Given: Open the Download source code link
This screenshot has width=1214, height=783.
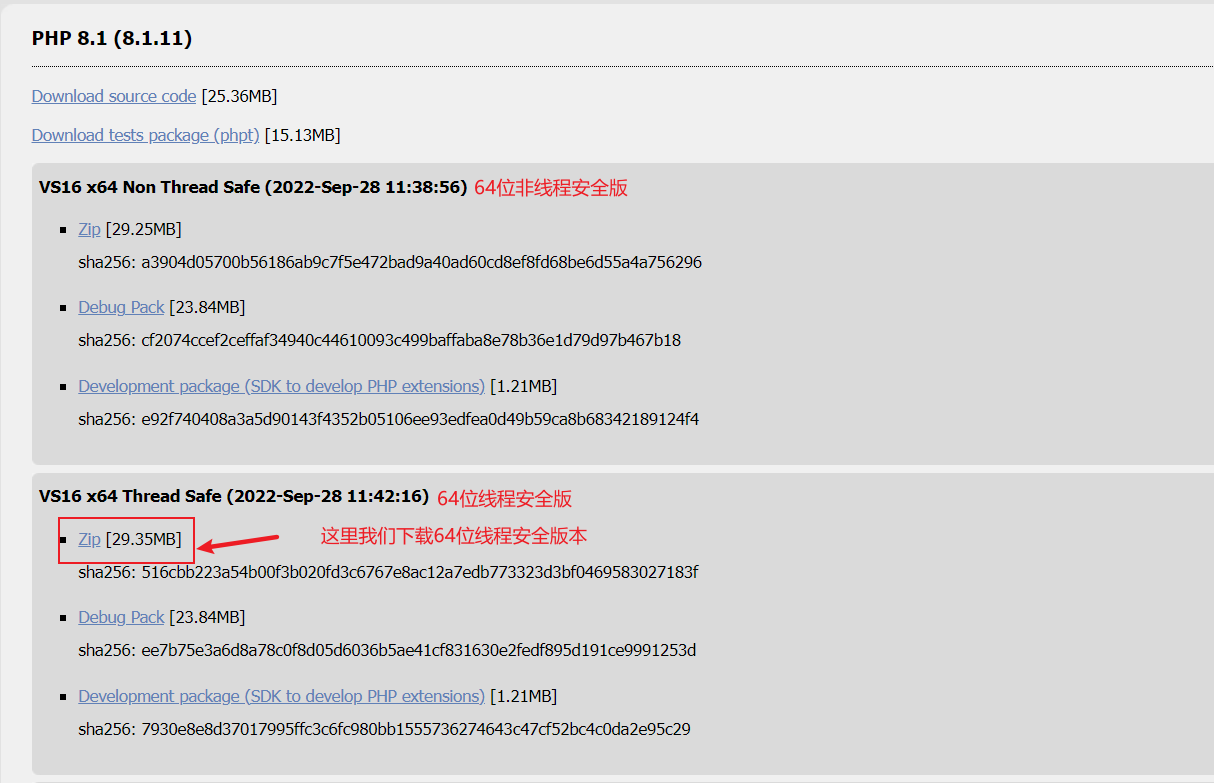Looking at the screenshot, I should click(x=114, y=96).
